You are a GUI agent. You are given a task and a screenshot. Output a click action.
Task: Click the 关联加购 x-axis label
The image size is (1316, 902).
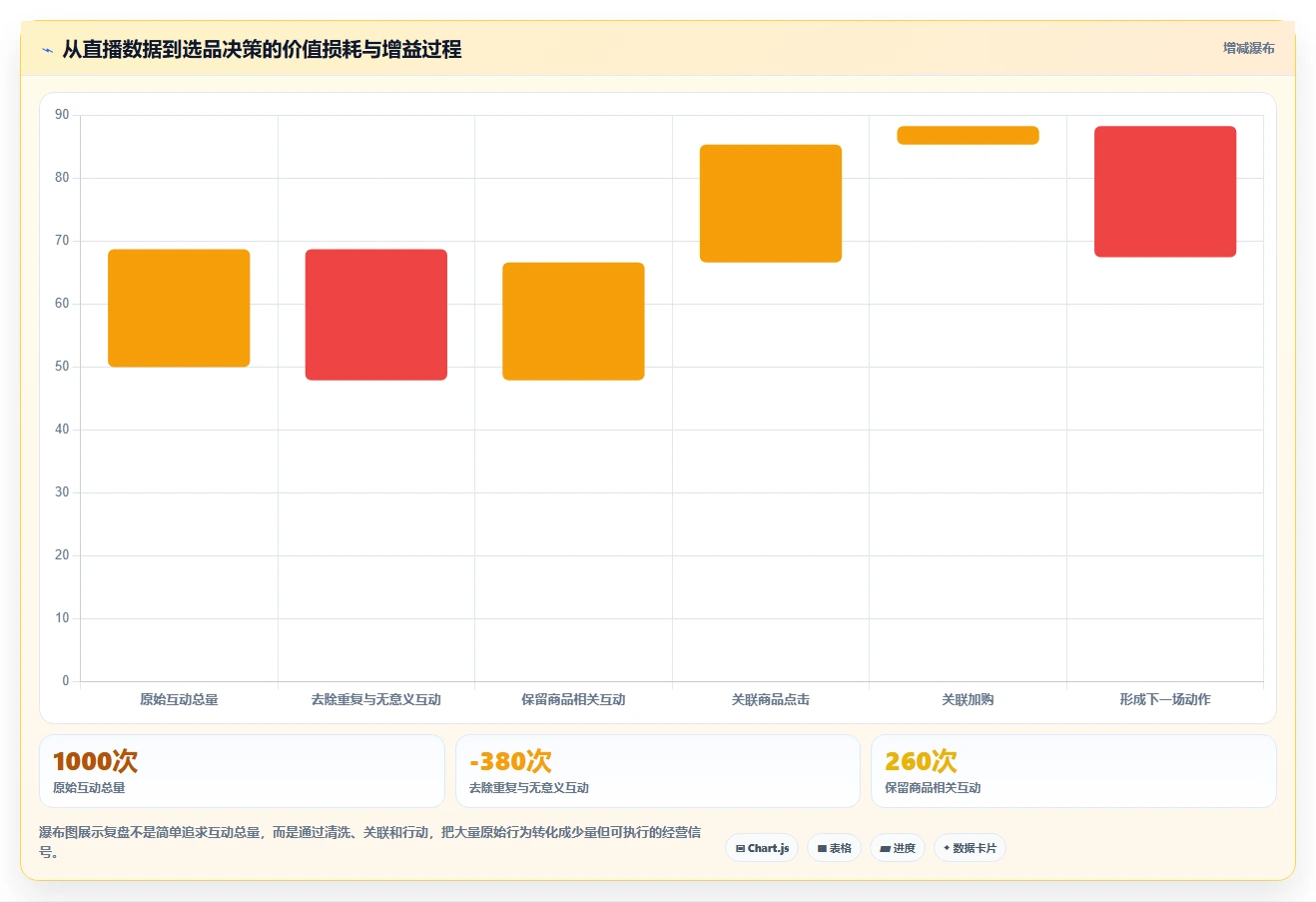(968, 700)
